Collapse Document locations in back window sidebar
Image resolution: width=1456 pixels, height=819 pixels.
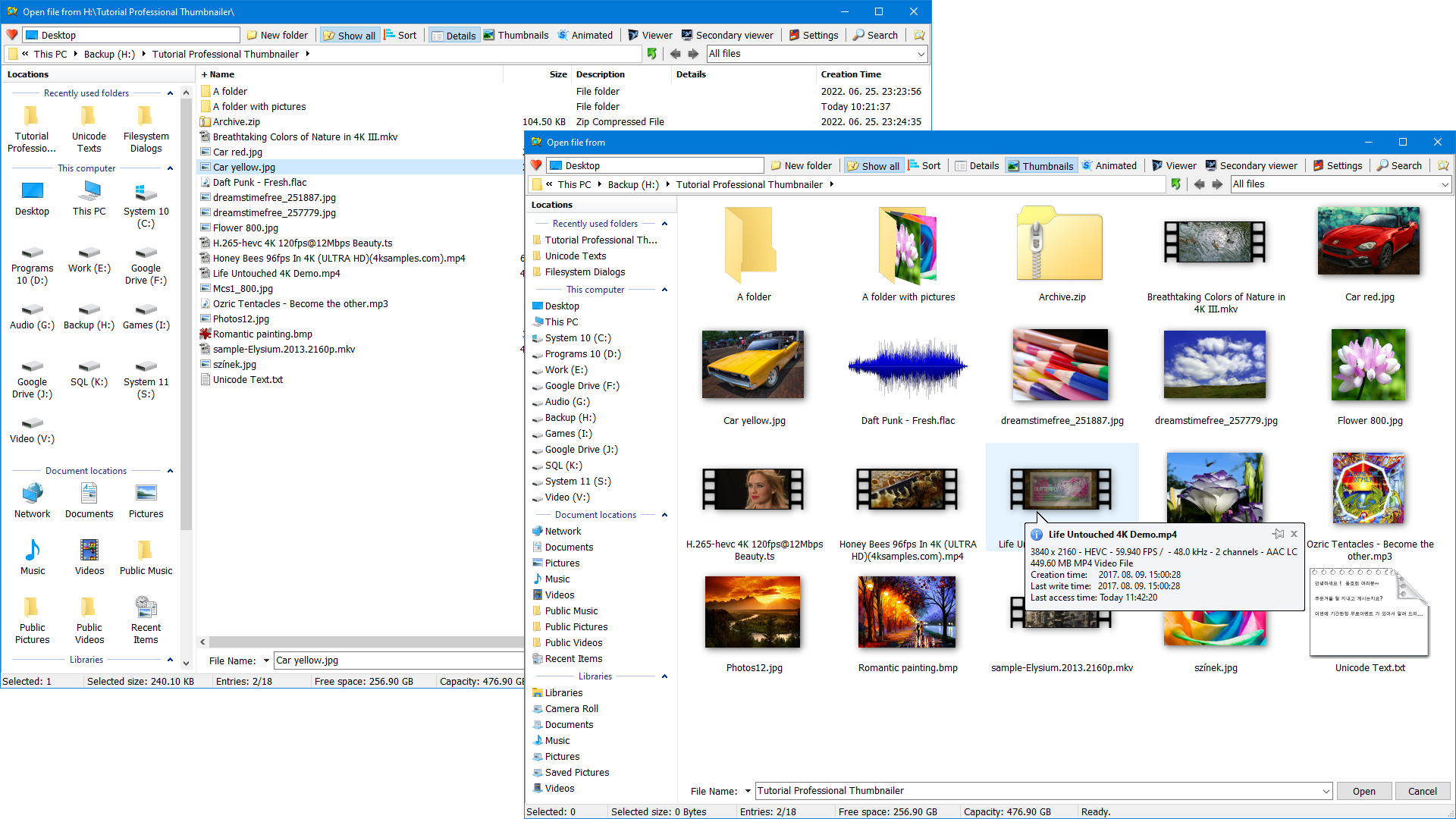(x=170, y=471)
